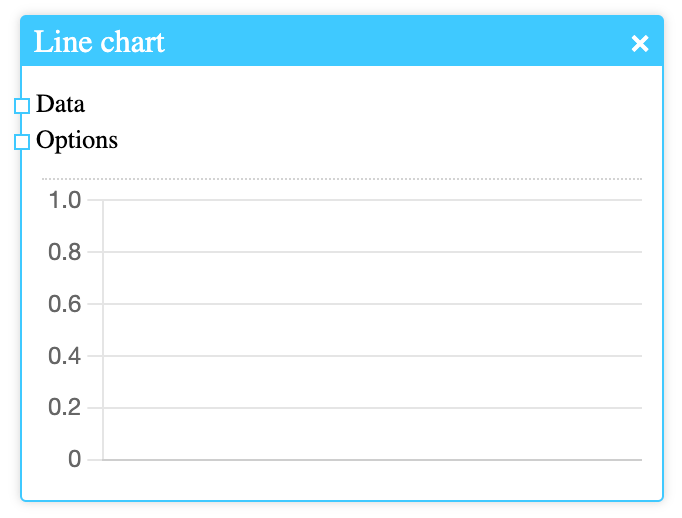This screenshot has height=518, width=682.
Task: Click the 0 y-axis tick label
Action: tap(74, 460)
